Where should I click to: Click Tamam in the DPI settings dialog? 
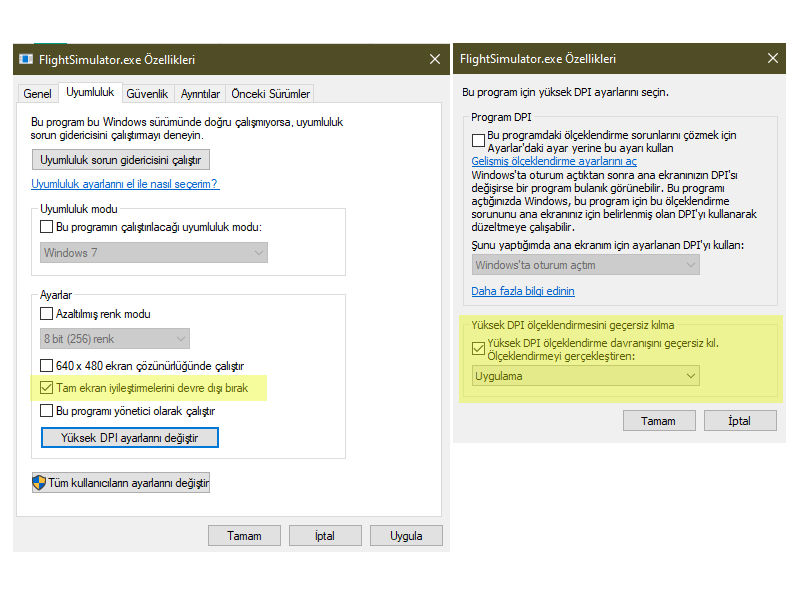tap(659, 421)
